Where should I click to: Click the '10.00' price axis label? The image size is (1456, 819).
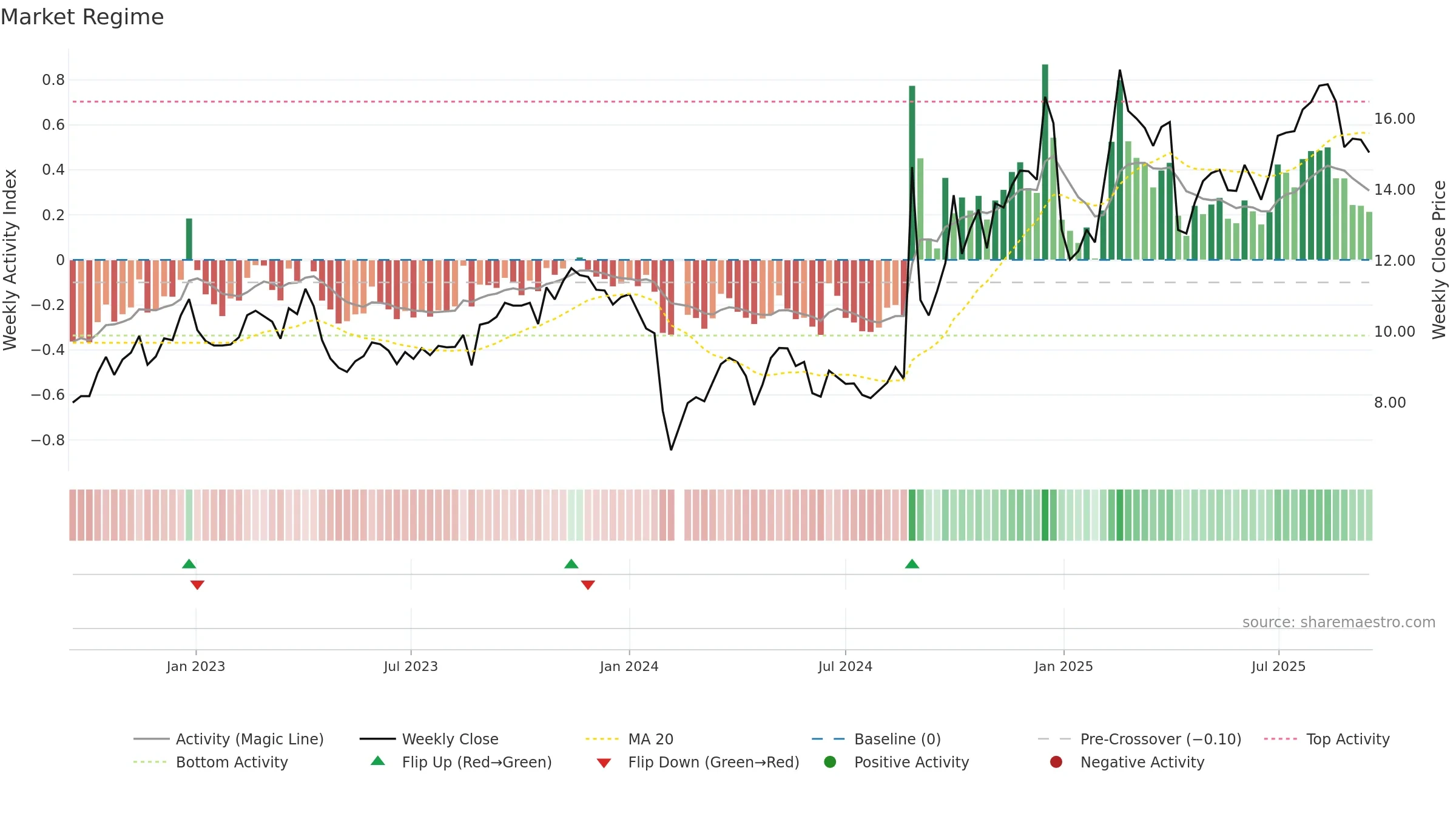point(1394,332)
